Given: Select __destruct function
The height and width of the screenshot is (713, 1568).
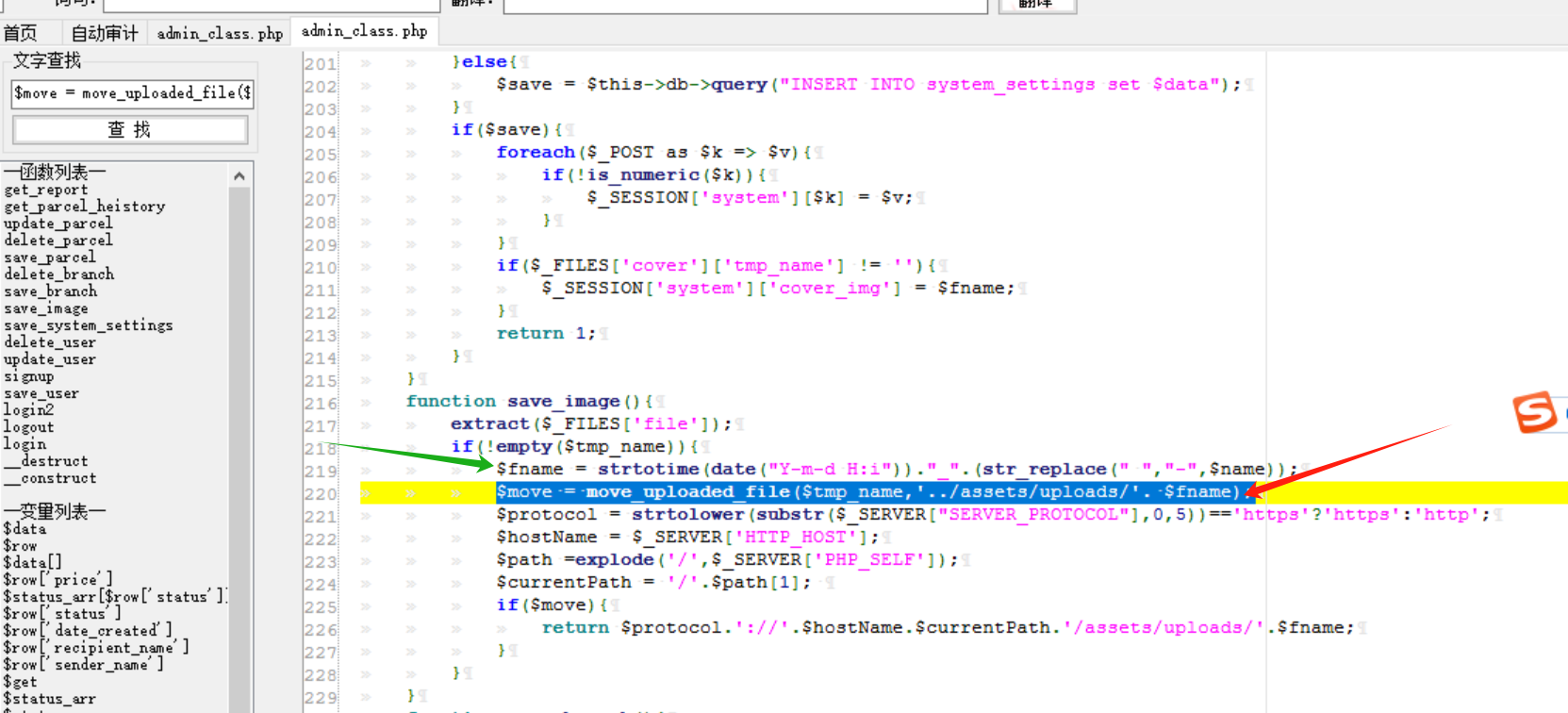Looking at the screenshot, I should click(45, 461).
